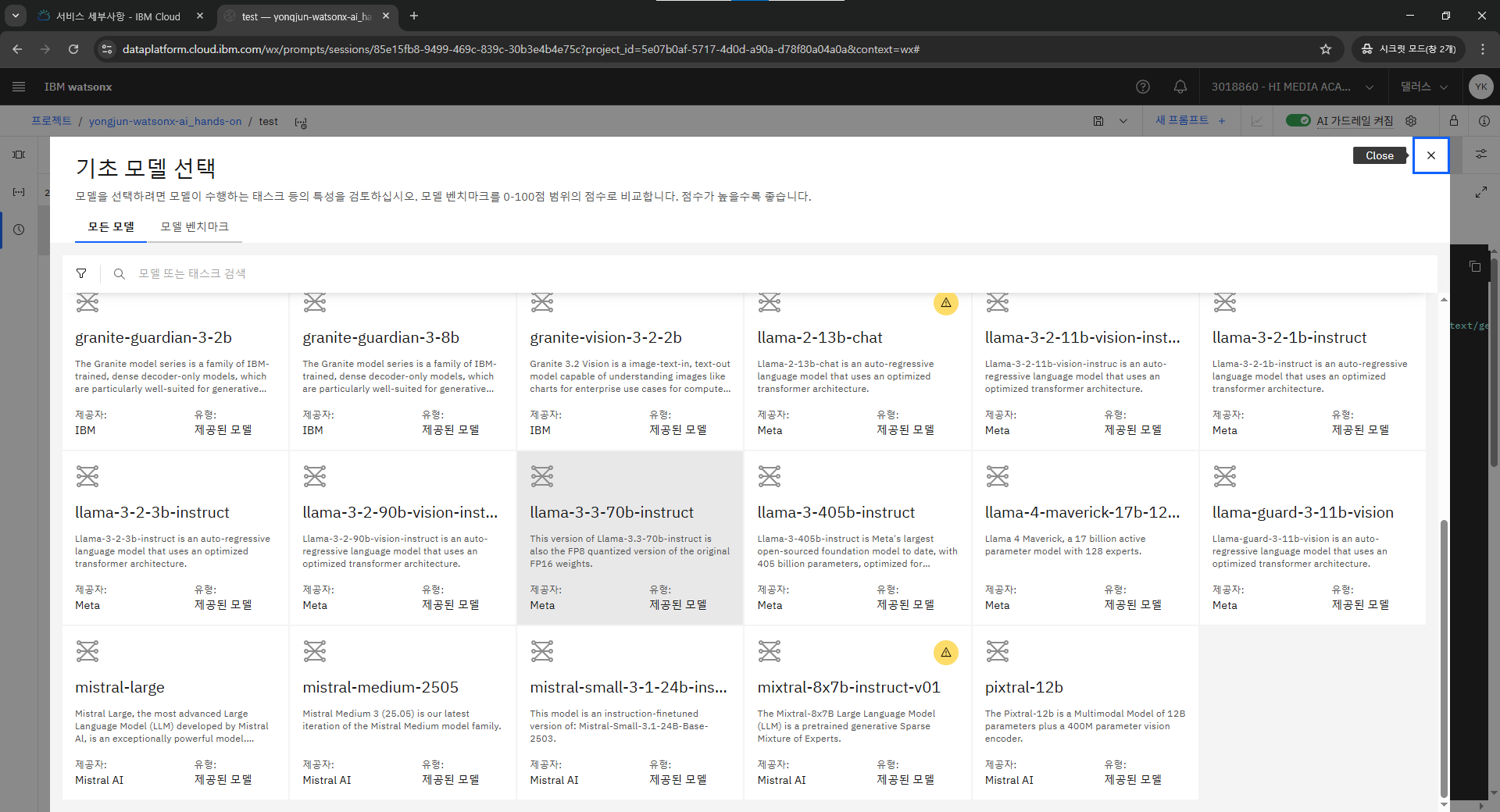Open the Chrome three-dot menu

[x=1483, y=49]
